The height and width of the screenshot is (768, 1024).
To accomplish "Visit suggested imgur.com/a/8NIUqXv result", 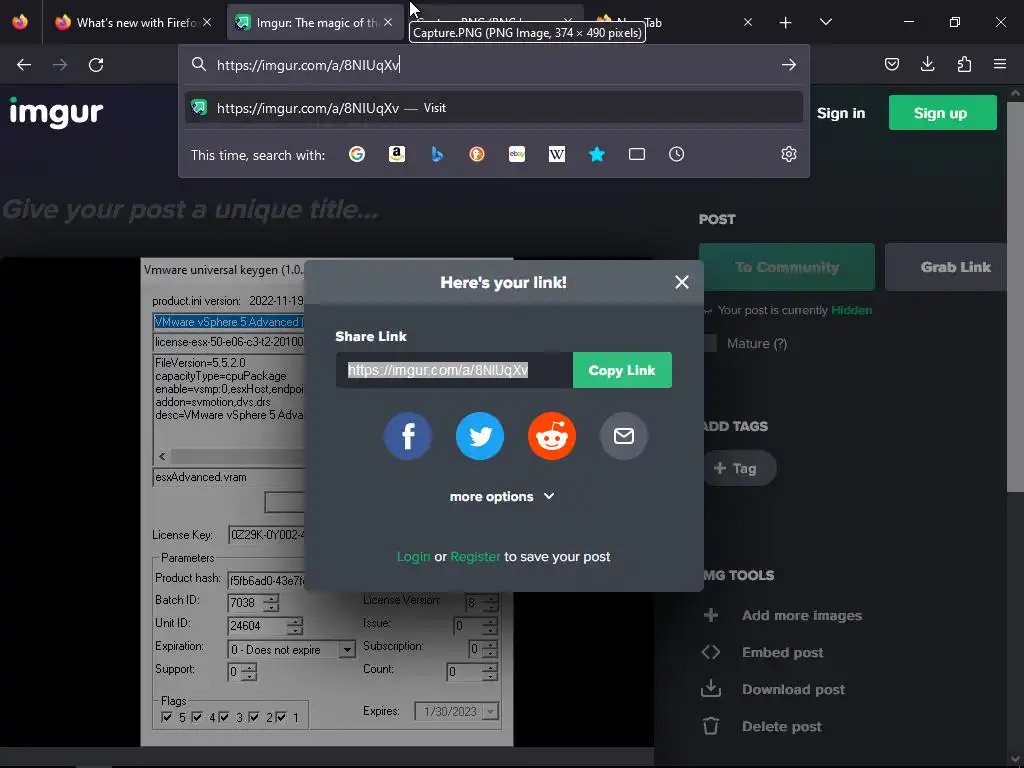I will 494,108.
